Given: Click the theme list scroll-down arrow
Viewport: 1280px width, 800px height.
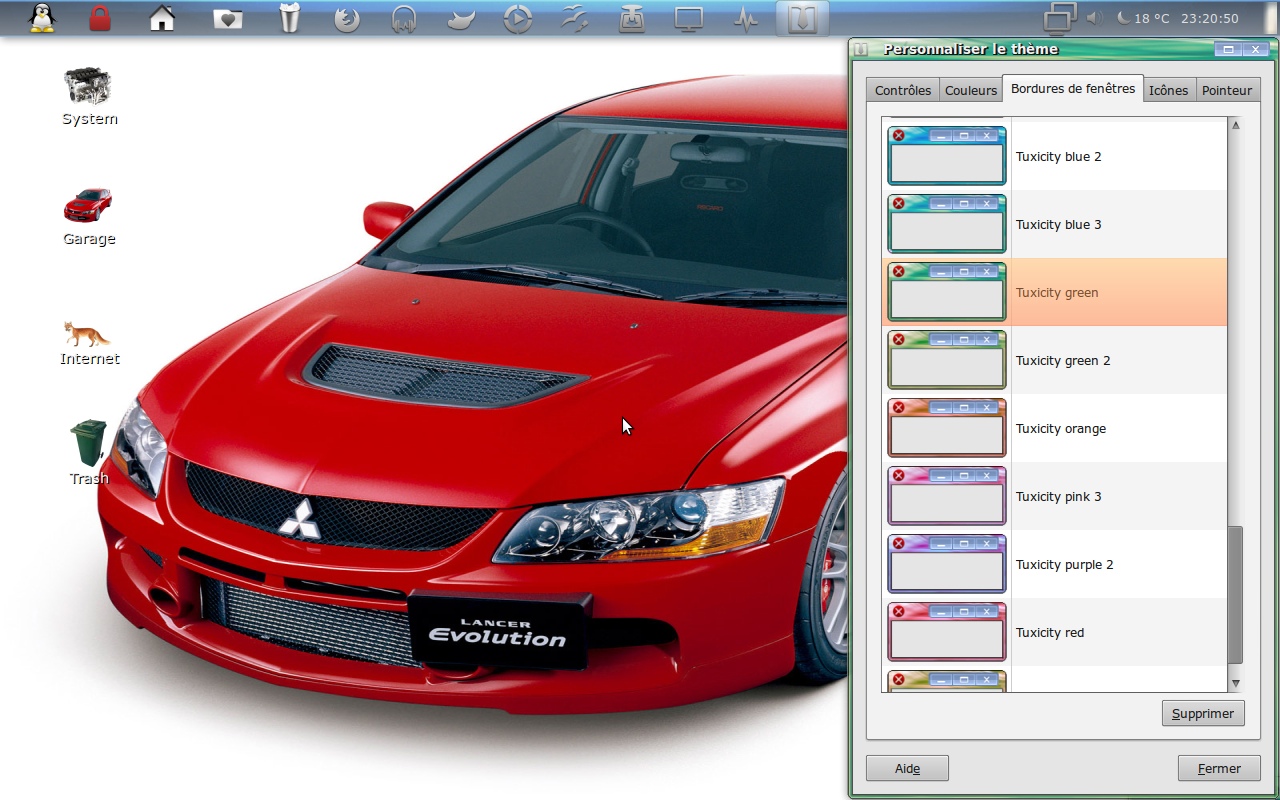Looking at the screenshot, I should (x=1235, y=684).
